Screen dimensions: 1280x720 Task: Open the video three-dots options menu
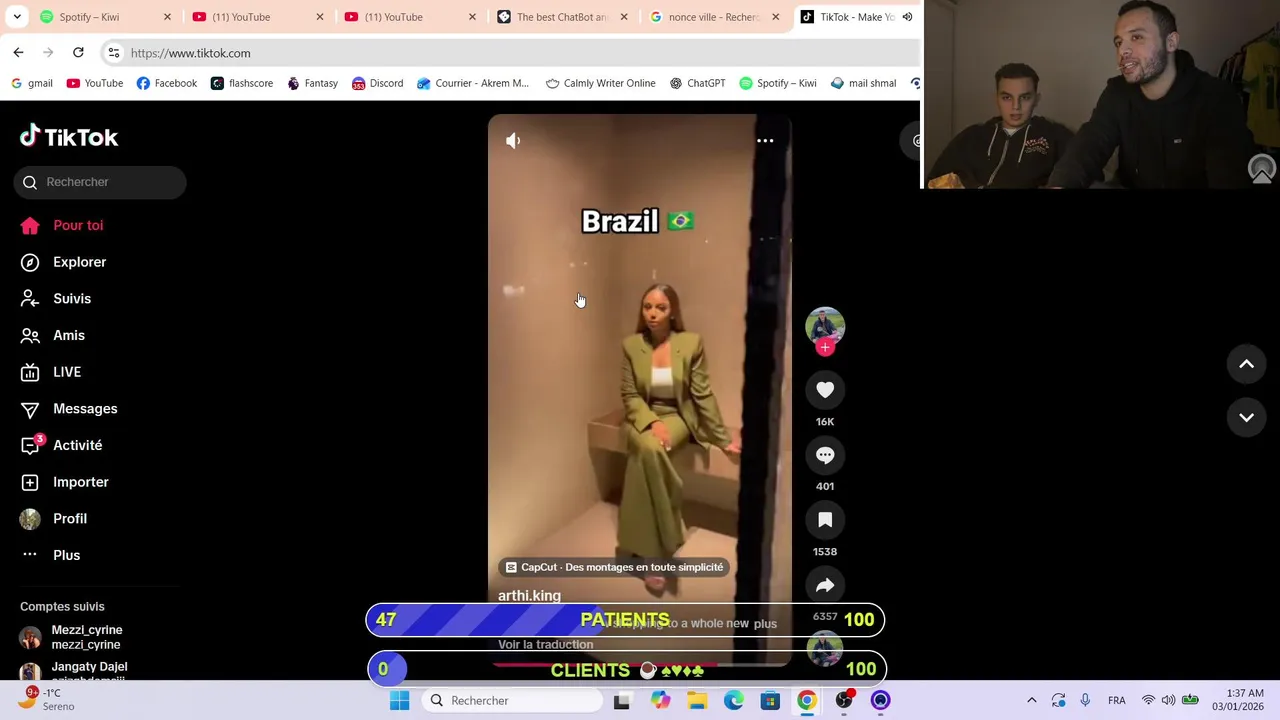point(765,141)
